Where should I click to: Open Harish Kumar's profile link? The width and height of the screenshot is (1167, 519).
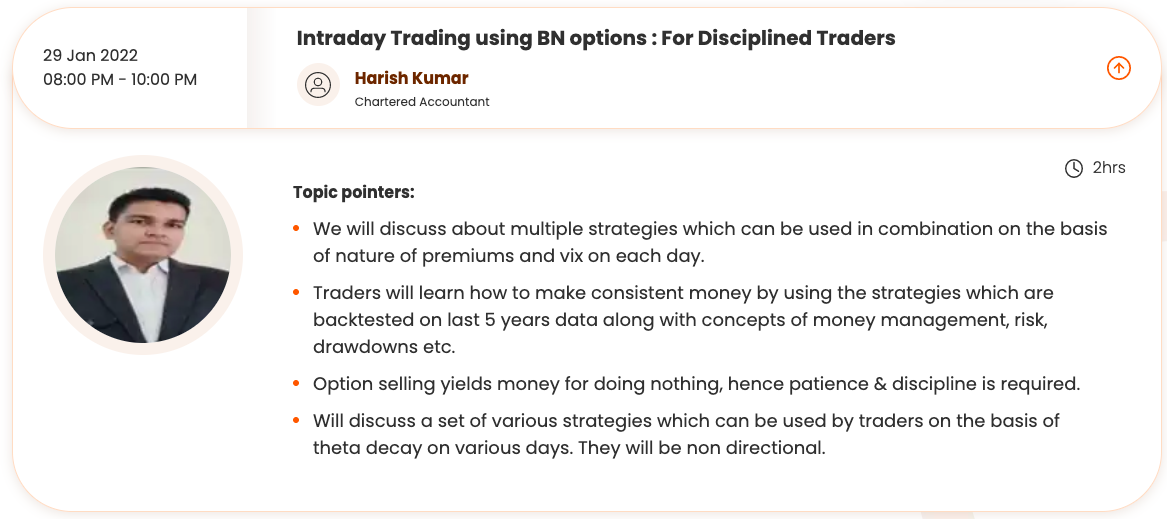[411, 78]
